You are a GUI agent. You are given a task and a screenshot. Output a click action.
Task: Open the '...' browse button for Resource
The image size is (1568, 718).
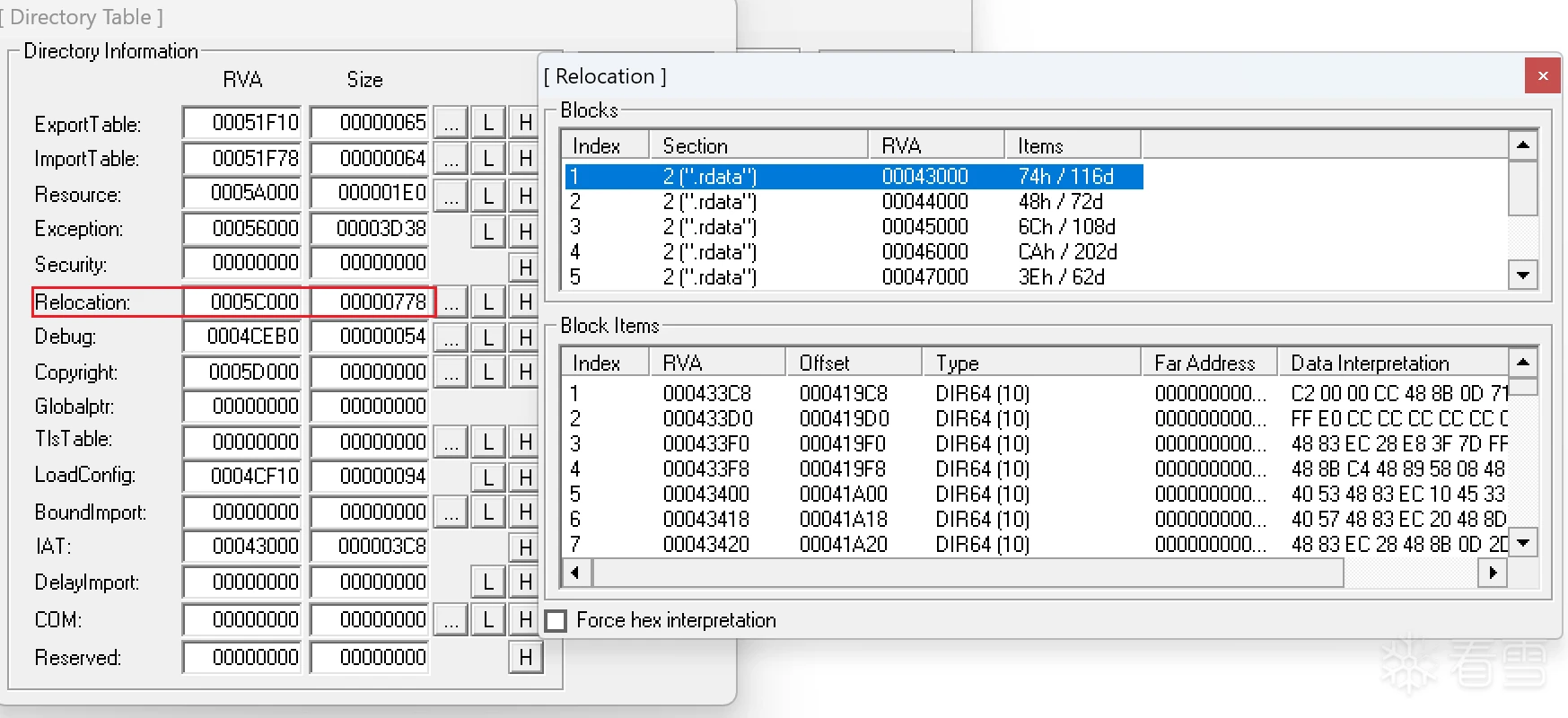pyautogui.click(x=451, y=195)
